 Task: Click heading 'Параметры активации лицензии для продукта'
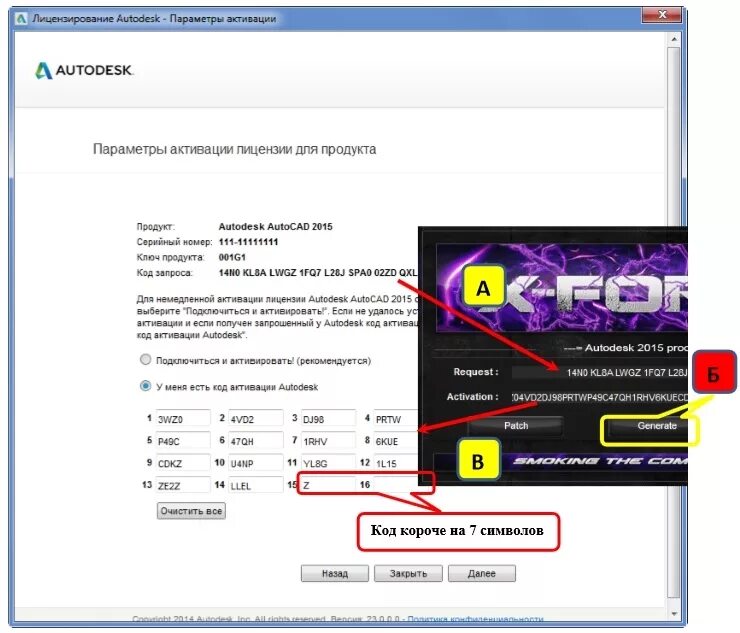tap(235, 150)
